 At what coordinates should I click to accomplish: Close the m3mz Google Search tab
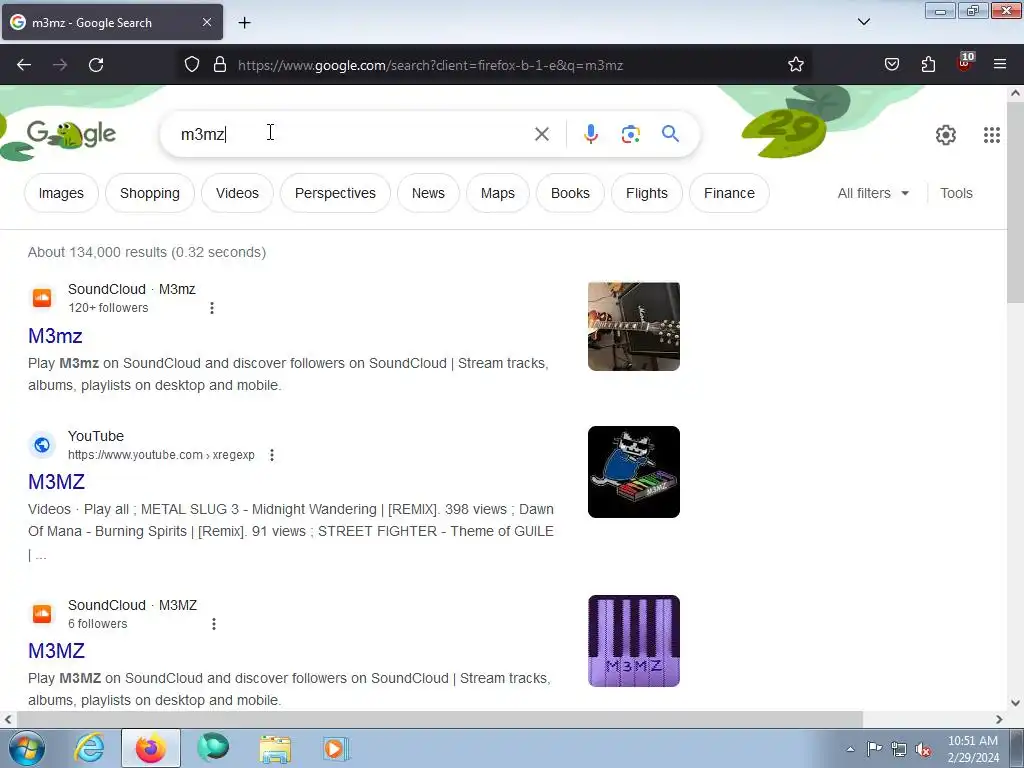[x=206, y=22]
